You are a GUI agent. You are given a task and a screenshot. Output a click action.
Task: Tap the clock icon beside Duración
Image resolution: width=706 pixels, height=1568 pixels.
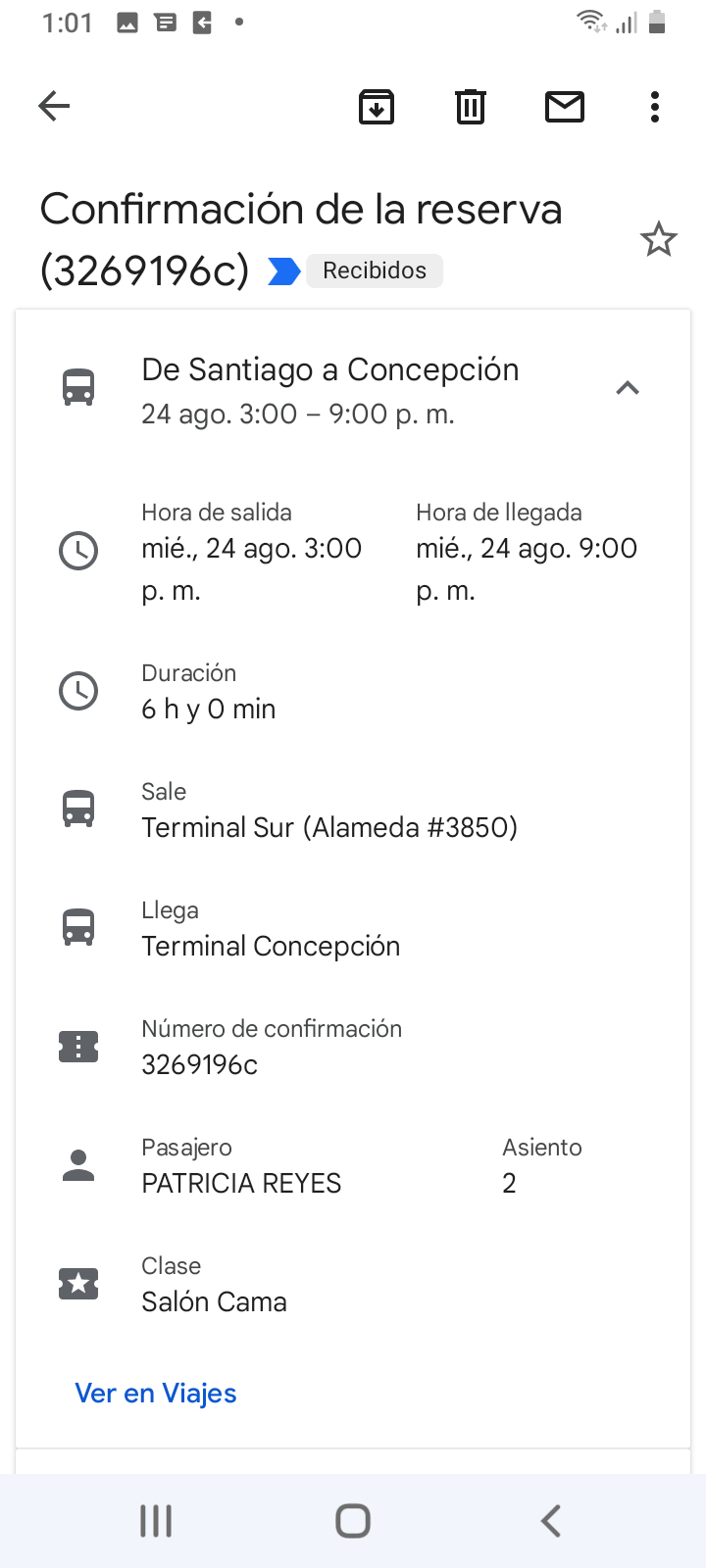coord(78,691)
